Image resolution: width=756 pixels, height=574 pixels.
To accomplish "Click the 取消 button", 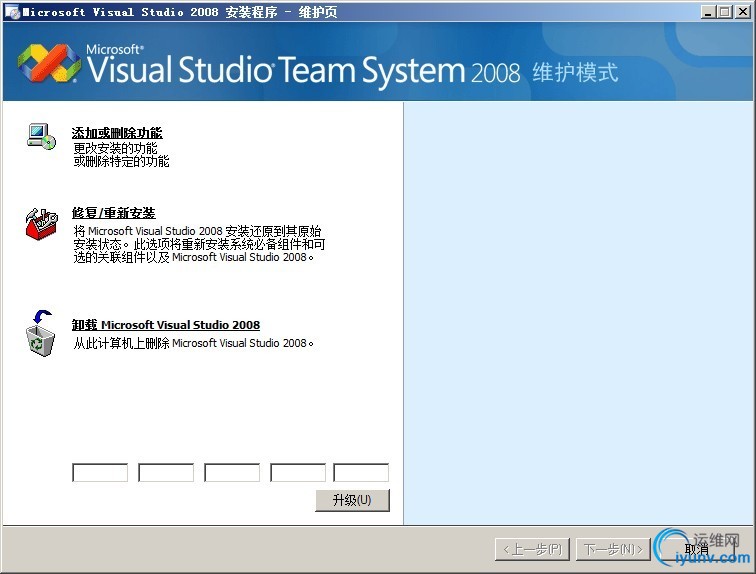I will click(x=697, y=549).
